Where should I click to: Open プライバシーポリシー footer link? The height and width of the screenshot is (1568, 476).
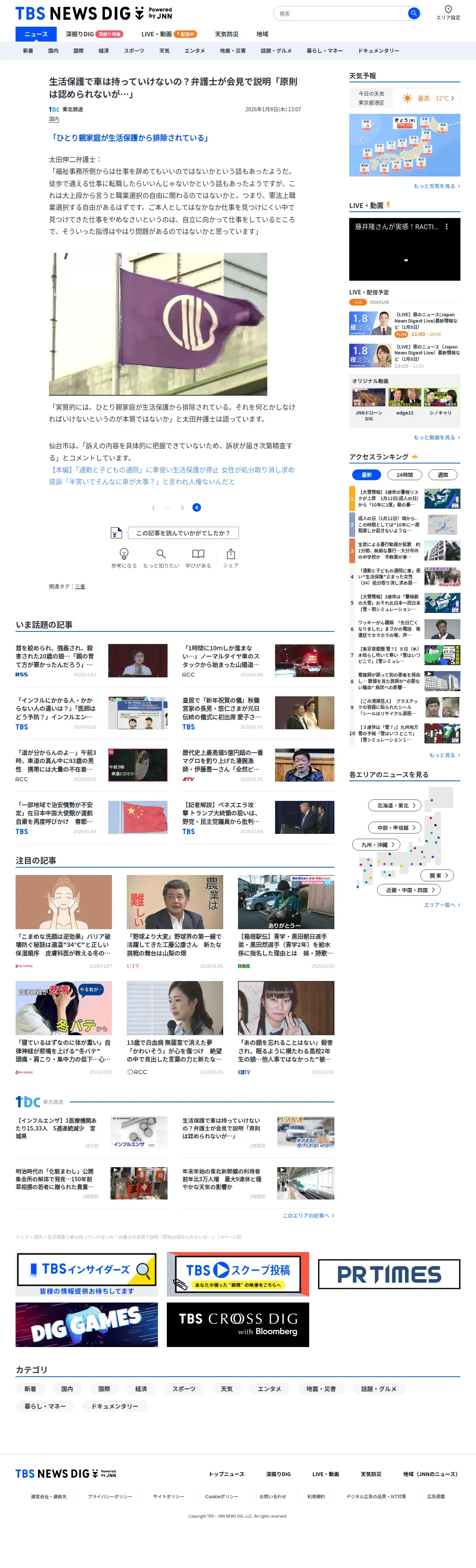[x=110, y=1496]
